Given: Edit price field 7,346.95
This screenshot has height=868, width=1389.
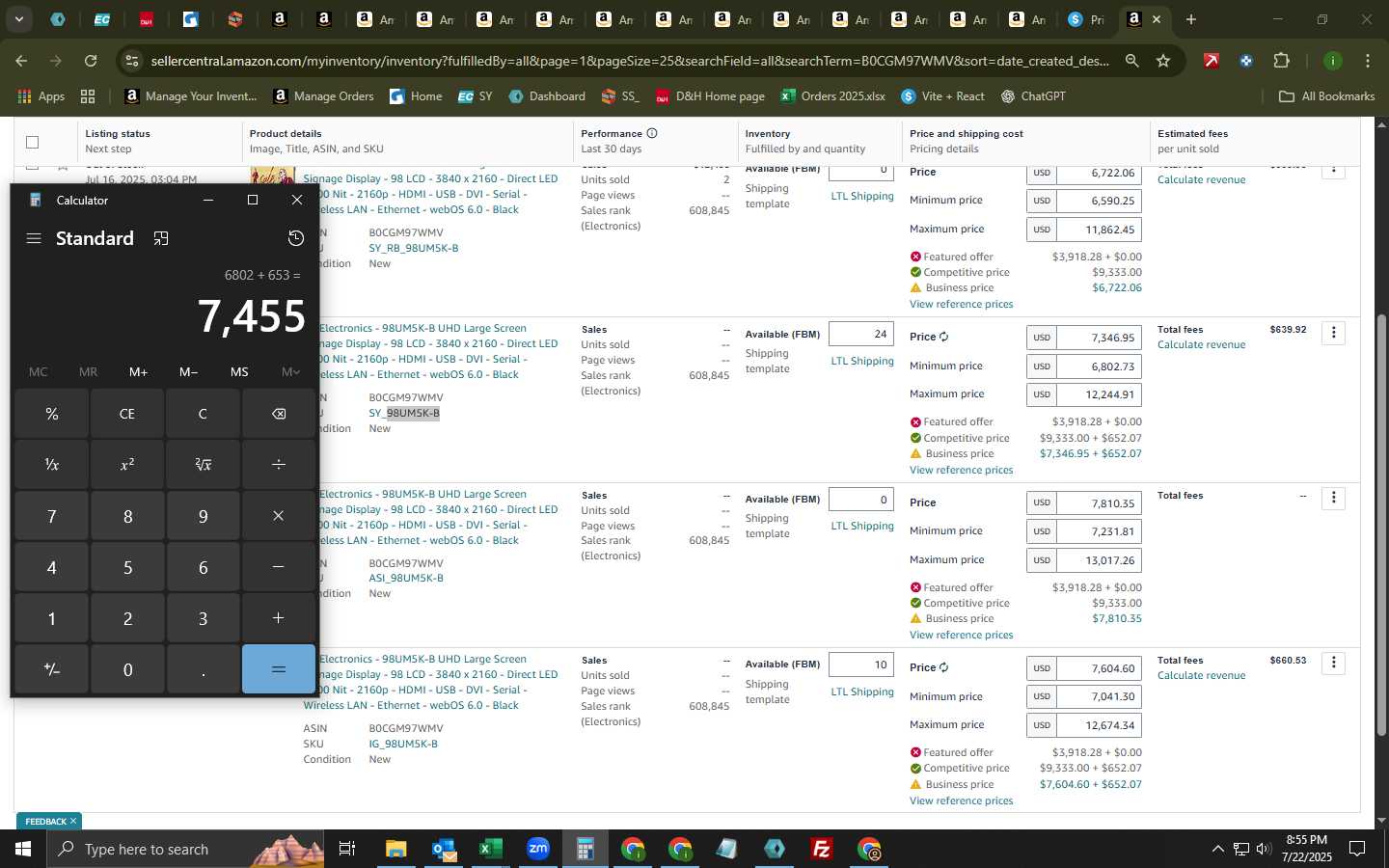Looking at the screenshot, I should (1100, 338).
